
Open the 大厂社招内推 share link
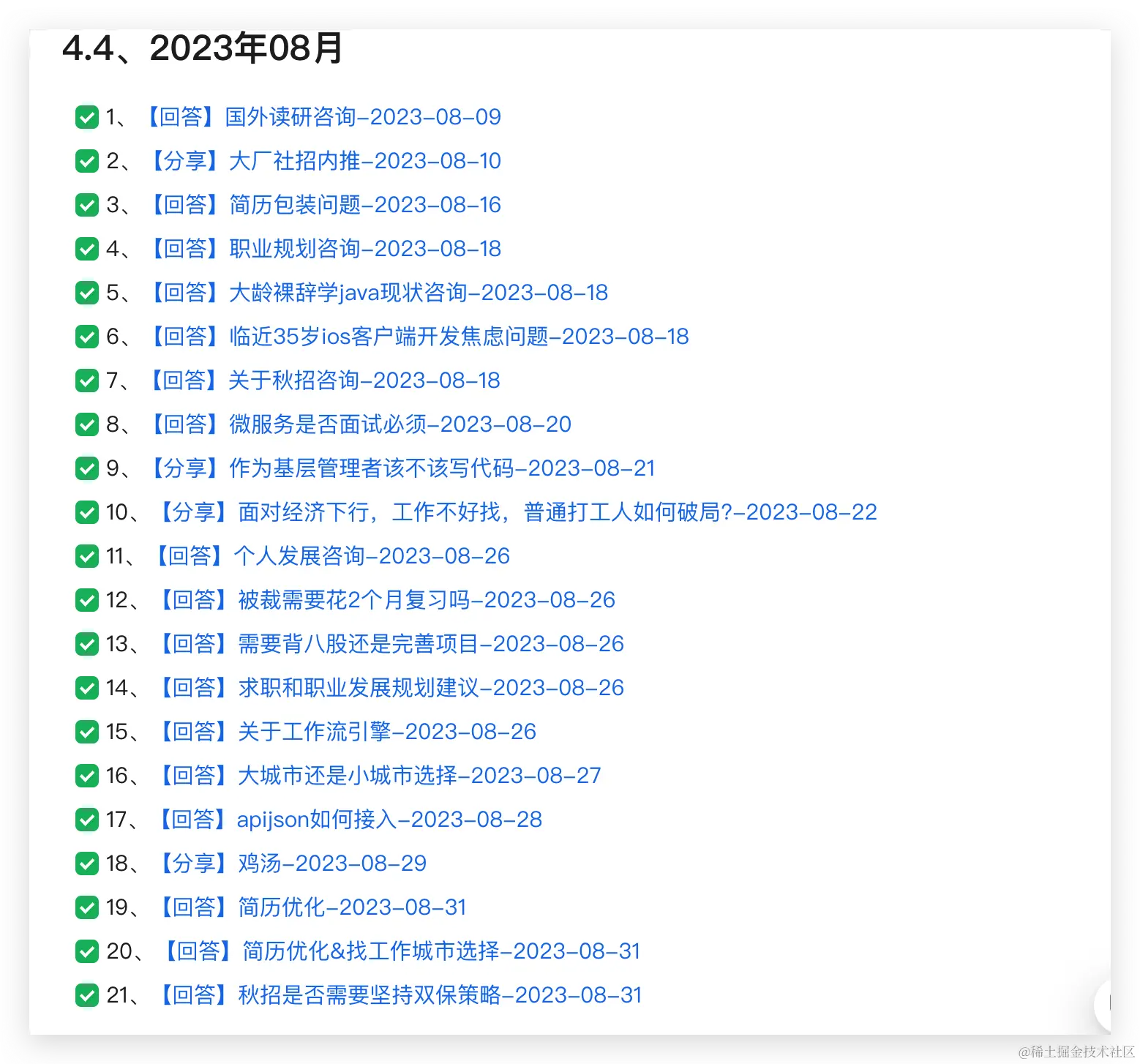(x=326, y=161)
